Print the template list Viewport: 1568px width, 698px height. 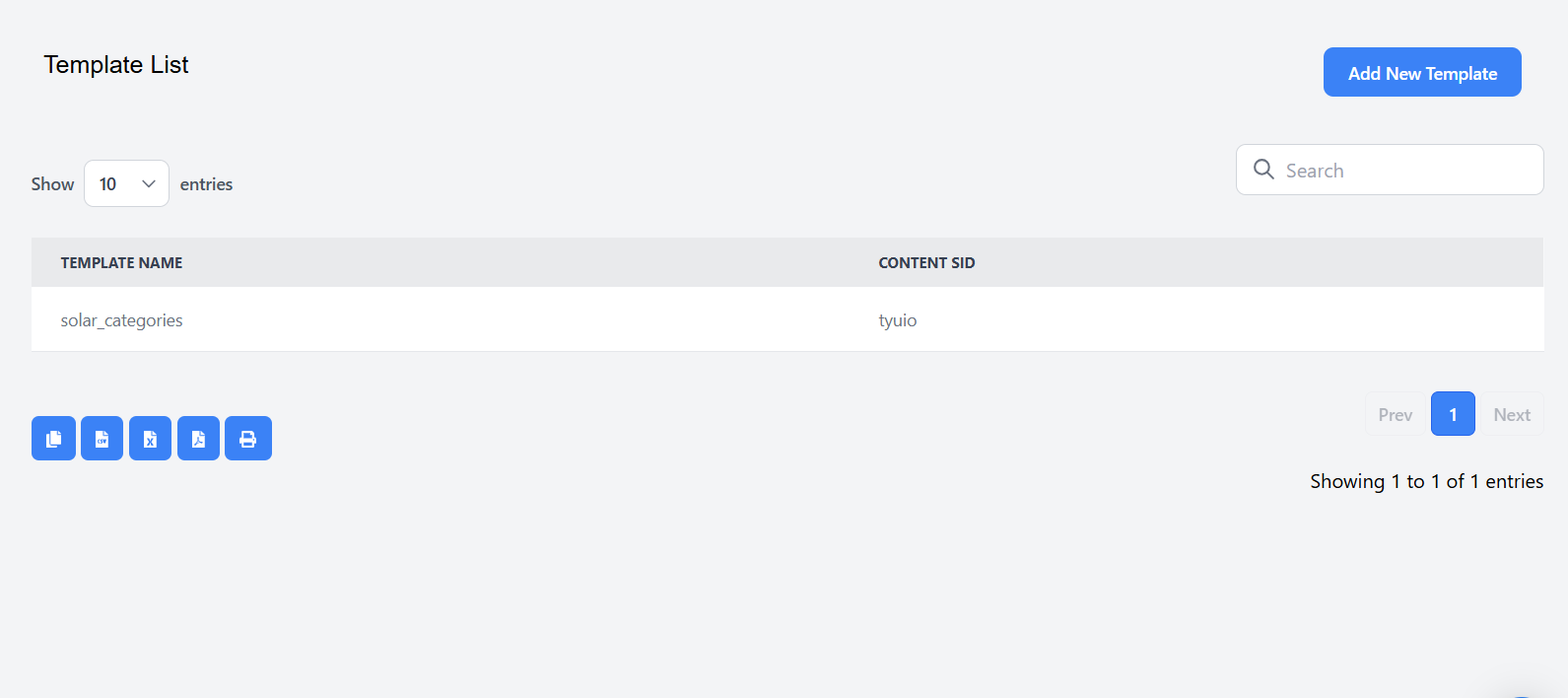(248, 439)
